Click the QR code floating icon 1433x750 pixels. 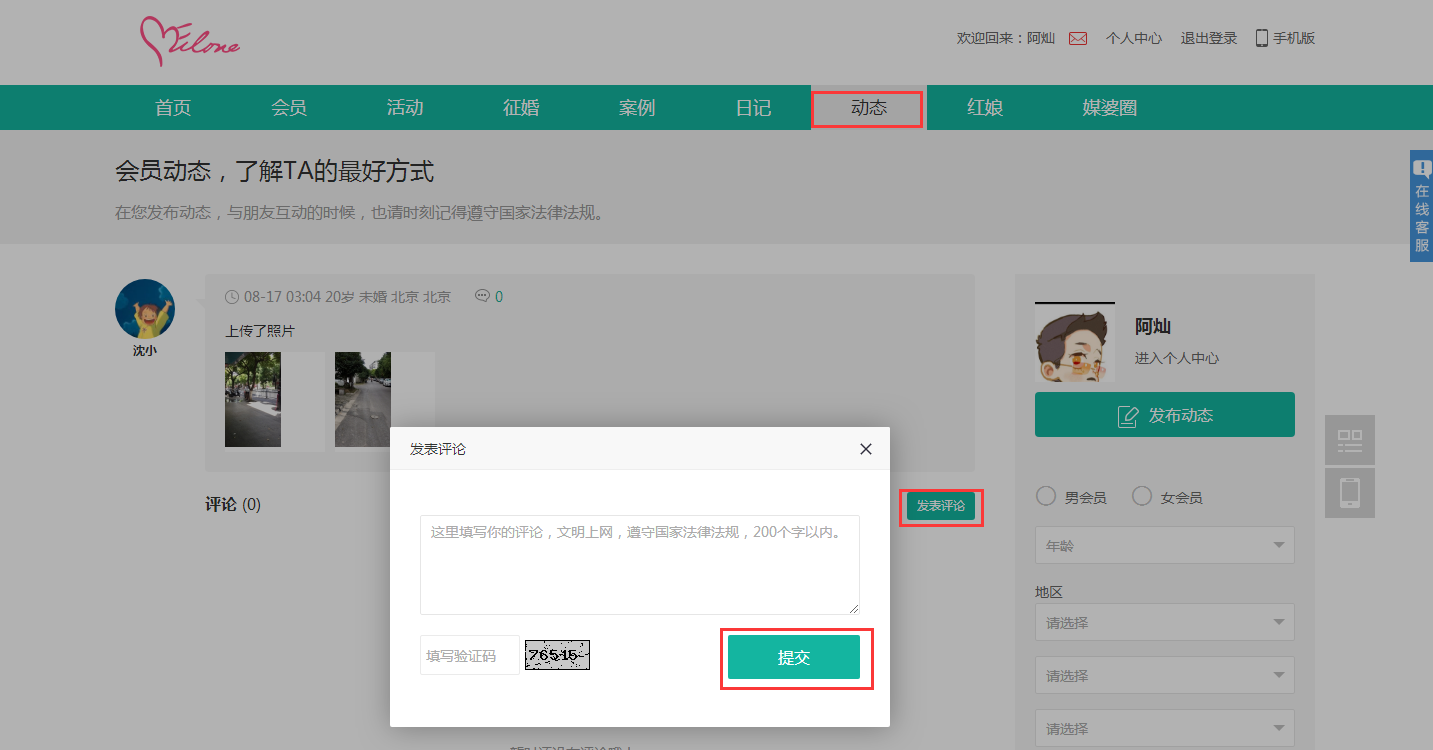1350,440
